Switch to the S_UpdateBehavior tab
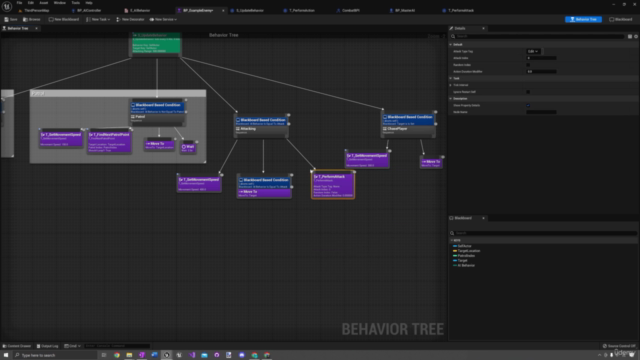The width and height of the screenshot is (640, 360). click(x=250, y=11)
